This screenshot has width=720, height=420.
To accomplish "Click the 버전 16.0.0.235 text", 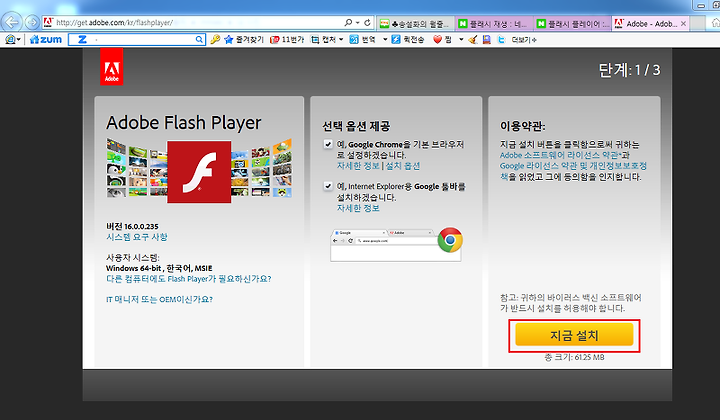I will pyautogui.click(x=132, y=226).
